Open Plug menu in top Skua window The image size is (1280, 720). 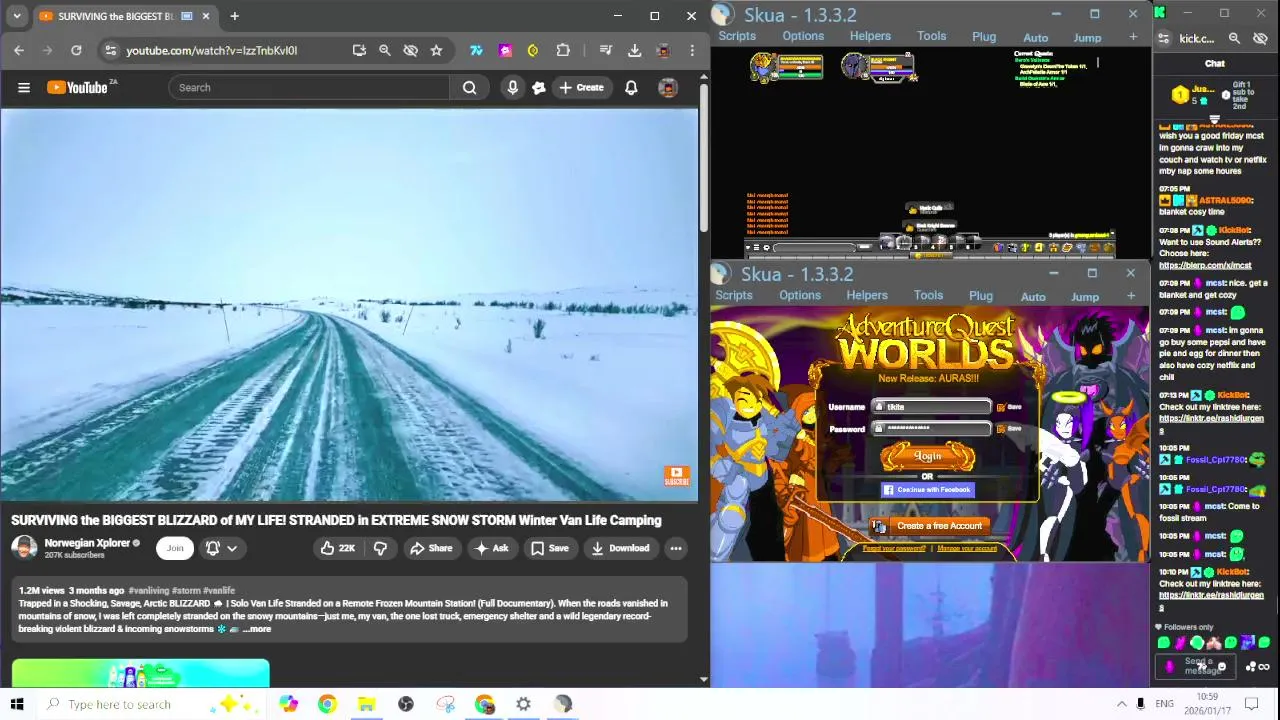click(984, 37)
